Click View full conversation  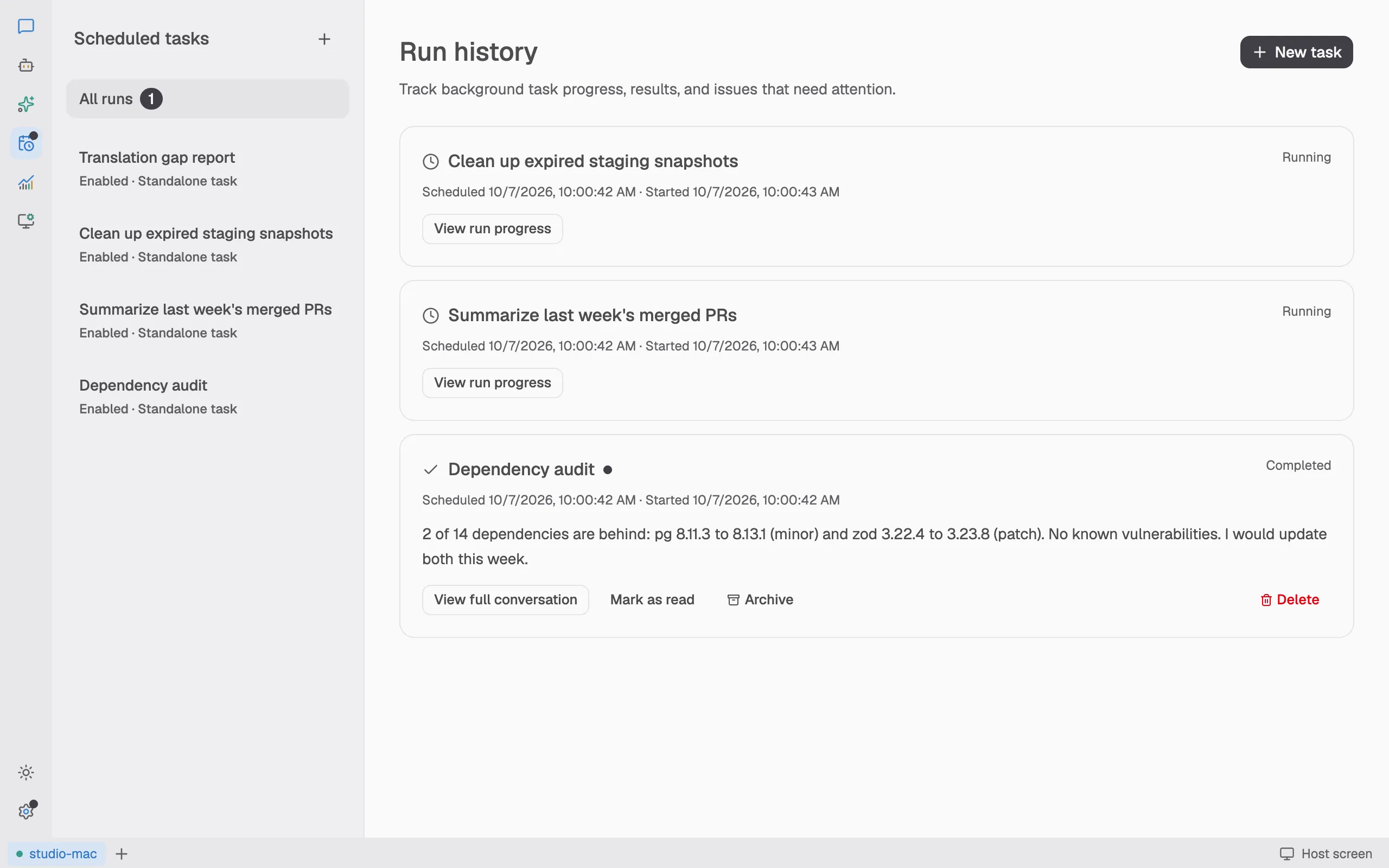(x=505, y=599)
